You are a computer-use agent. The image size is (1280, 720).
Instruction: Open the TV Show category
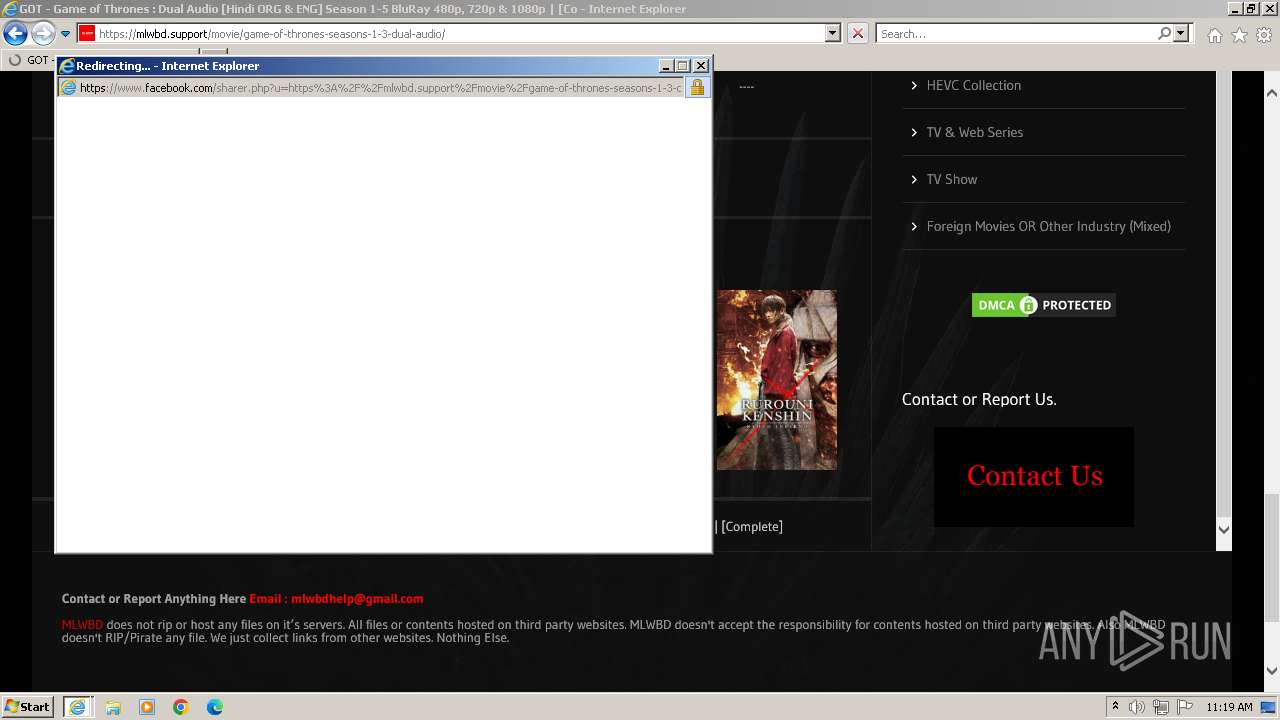[x=951, y=179]
